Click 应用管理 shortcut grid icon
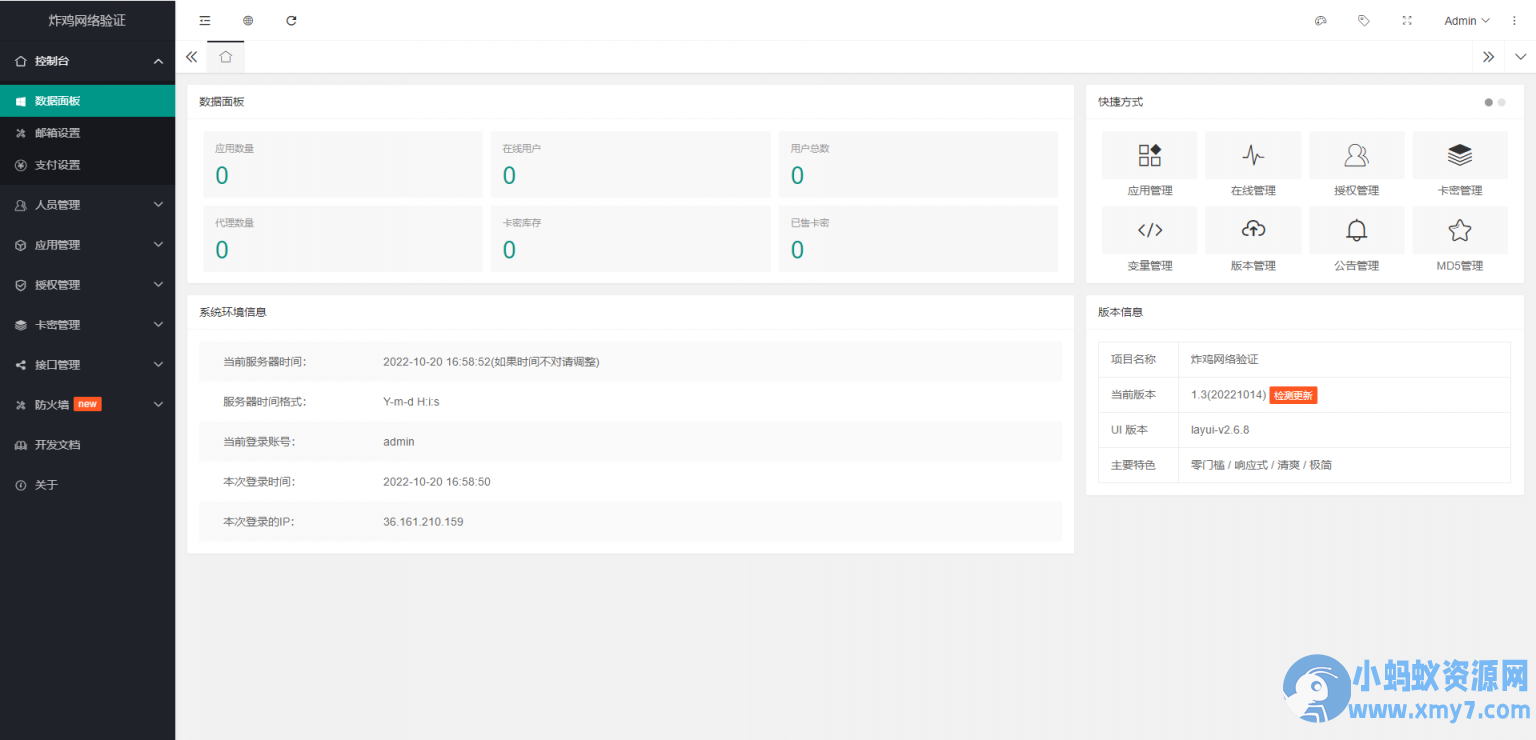This screenshot has height=740, width=1536. pos(1149,155)
